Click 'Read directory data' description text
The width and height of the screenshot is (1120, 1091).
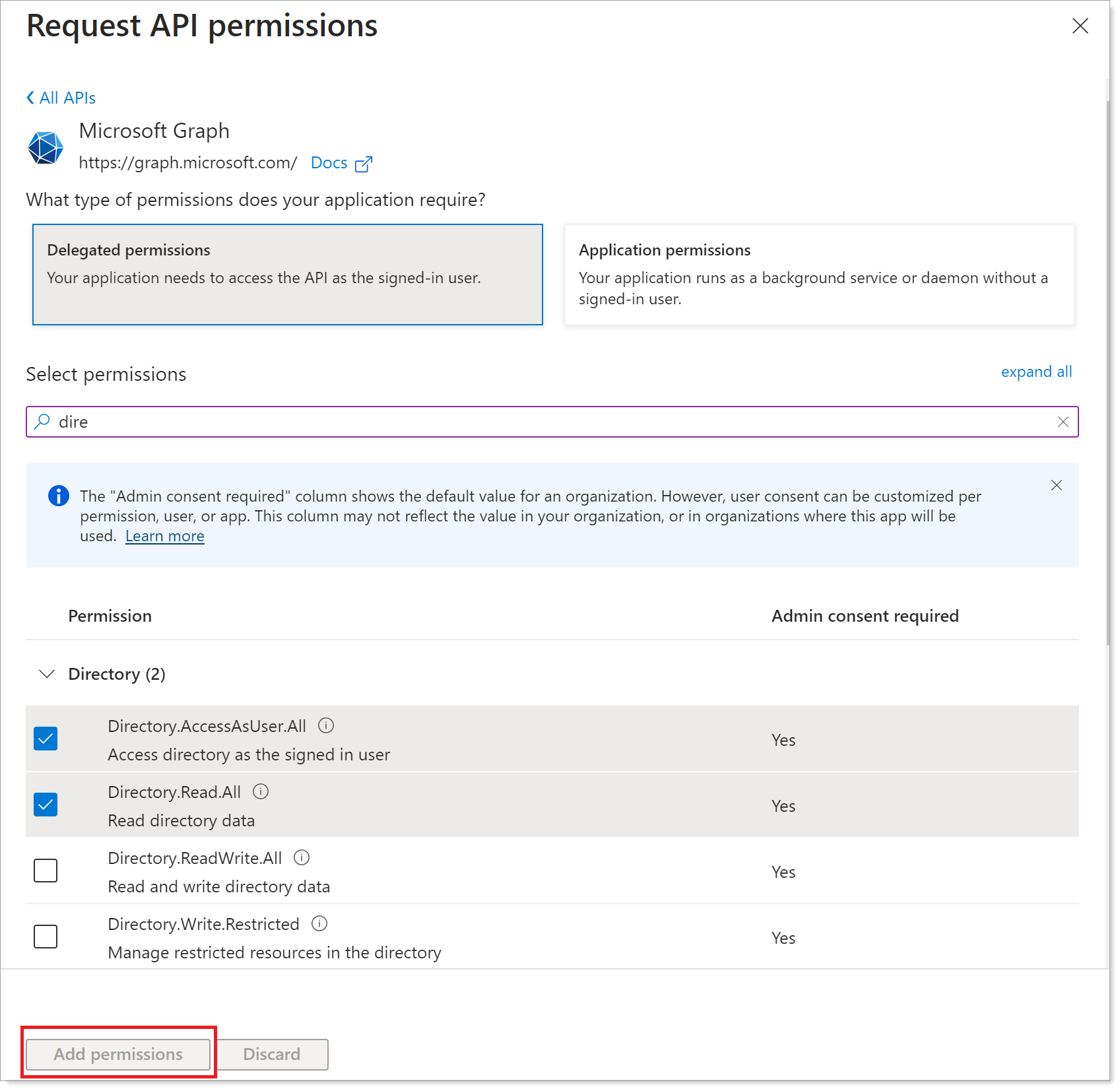pos(181,820)
